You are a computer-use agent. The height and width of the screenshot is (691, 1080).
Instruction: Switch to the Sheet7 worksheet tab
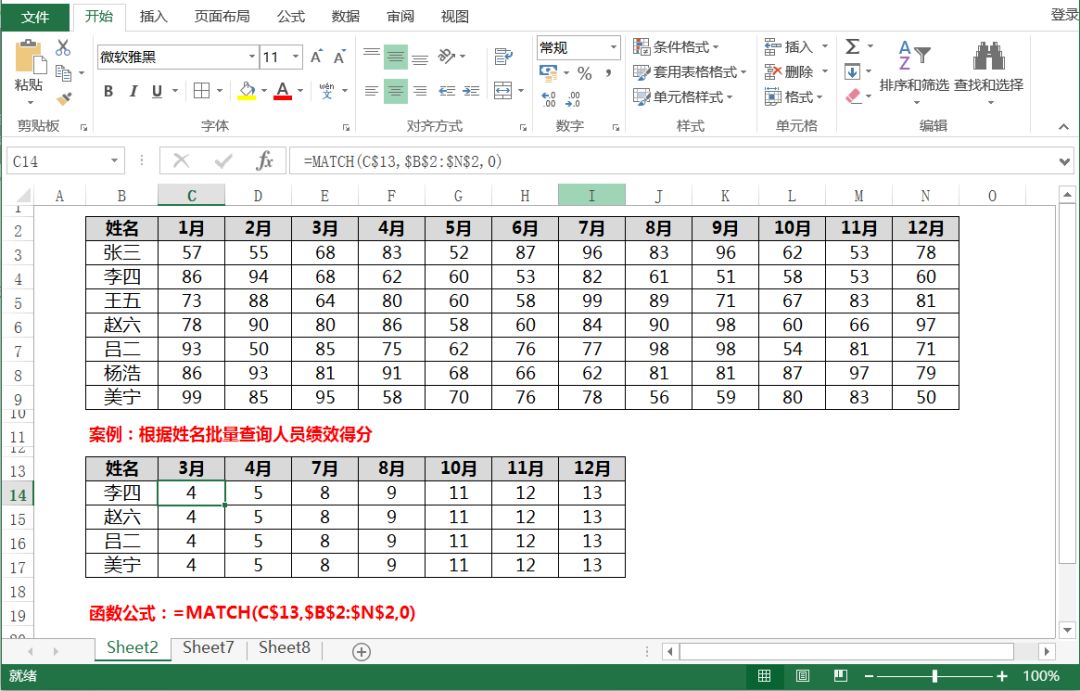click(x=207, y=648)
